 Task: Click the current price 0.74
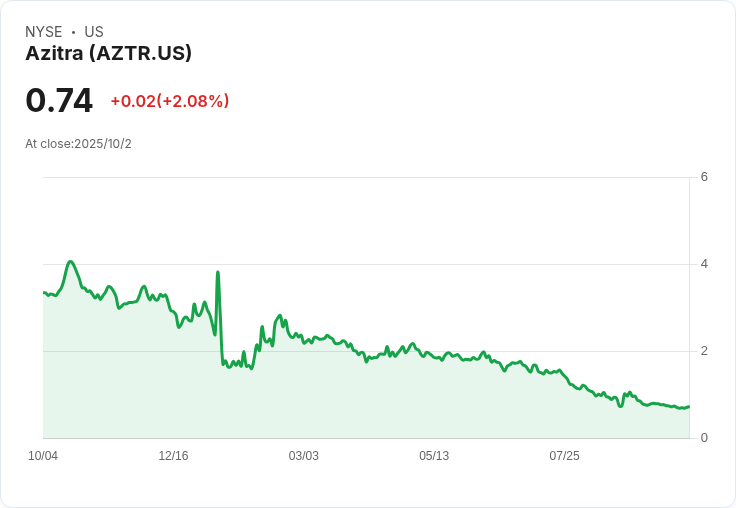59,100
